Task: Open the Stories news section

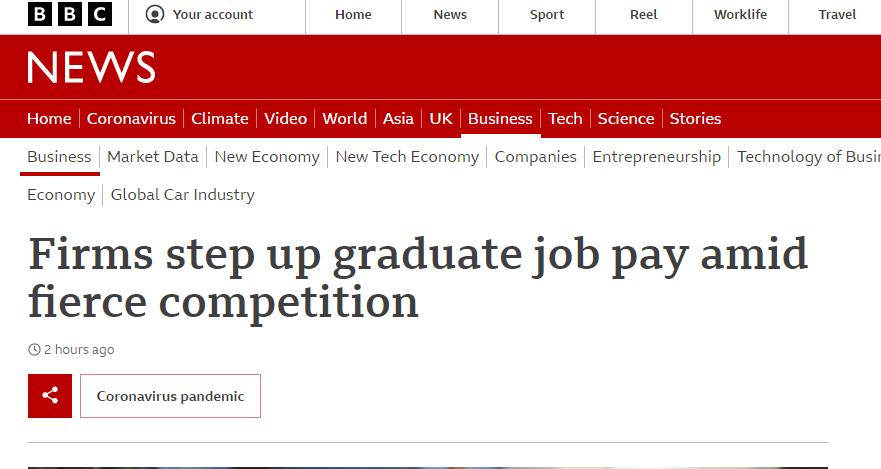Action: [695, 118]
